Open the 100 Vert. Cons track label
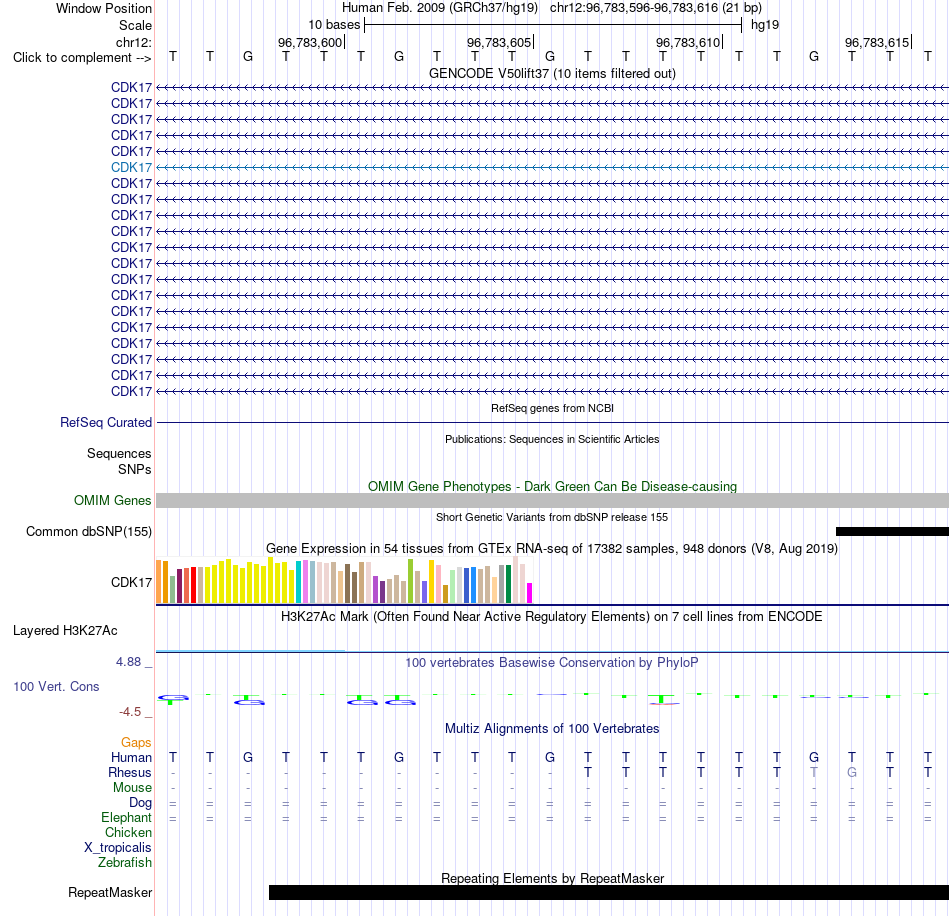This screenshot has width=950, height=916. click(56, 686)
